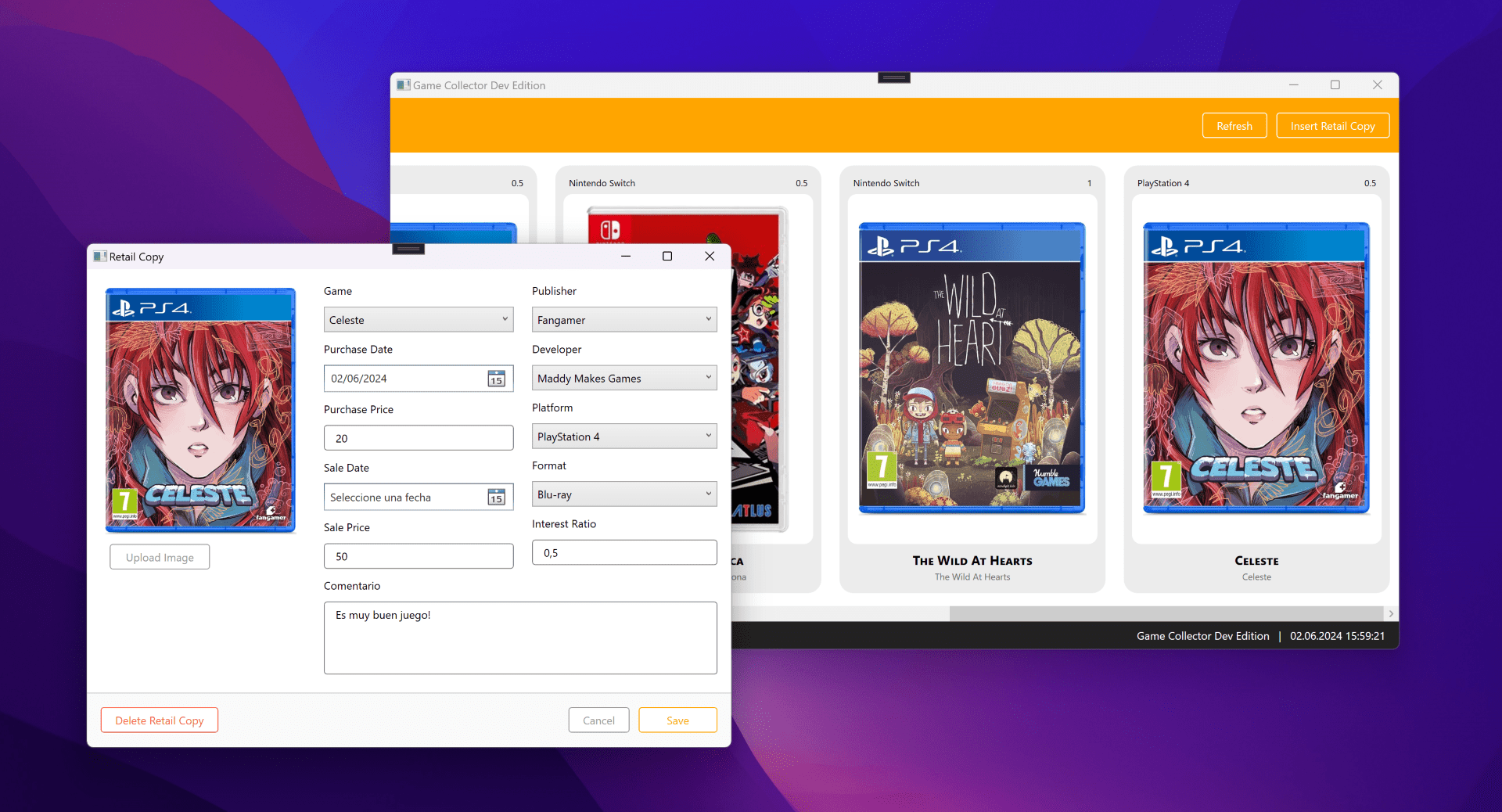Click Game Collector Dev Edition in status bar
This screenshot has height=812, width=1502.
tap(1203, 636)
